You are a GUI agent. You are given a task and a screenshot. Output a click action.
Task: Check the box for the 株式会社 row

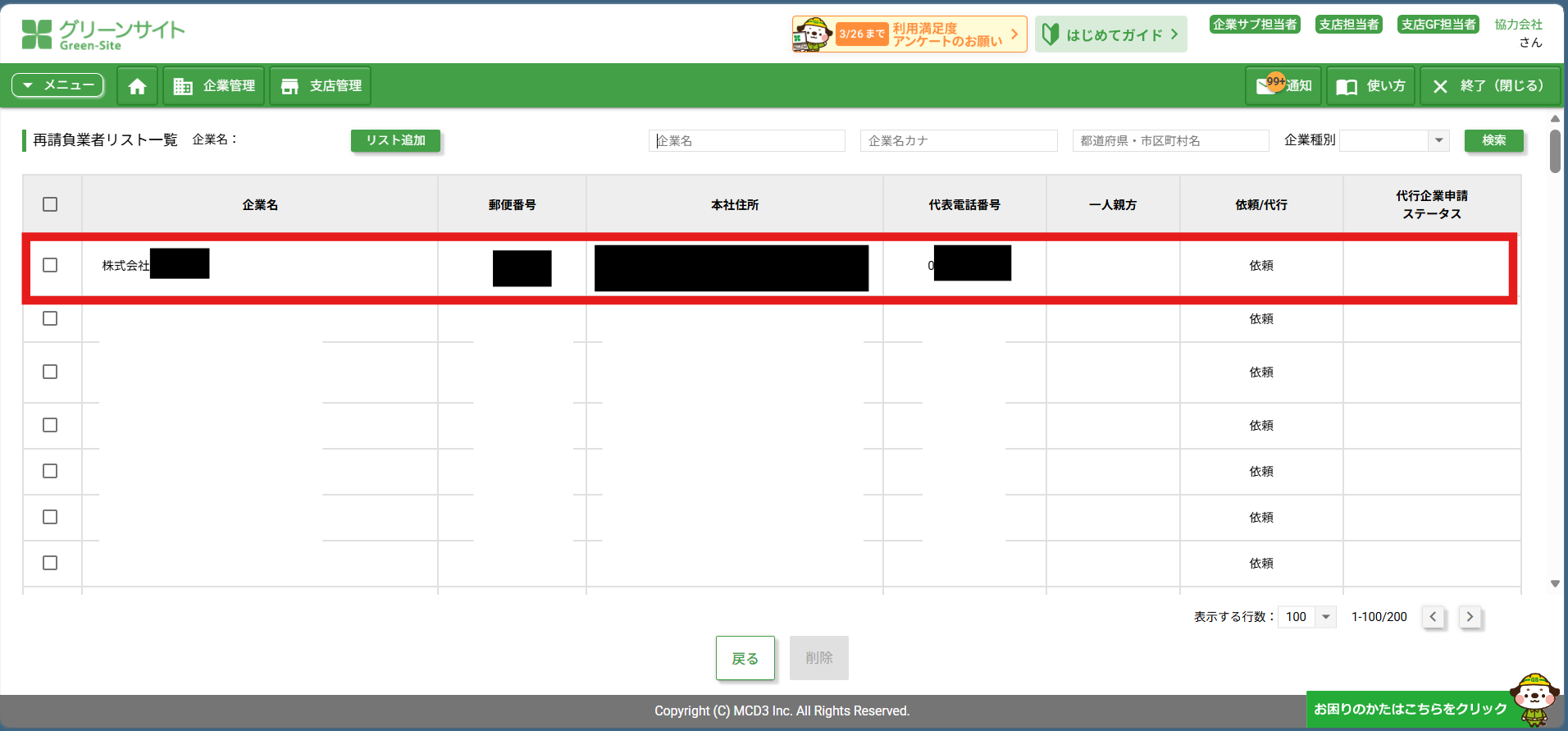click(50, 265)
